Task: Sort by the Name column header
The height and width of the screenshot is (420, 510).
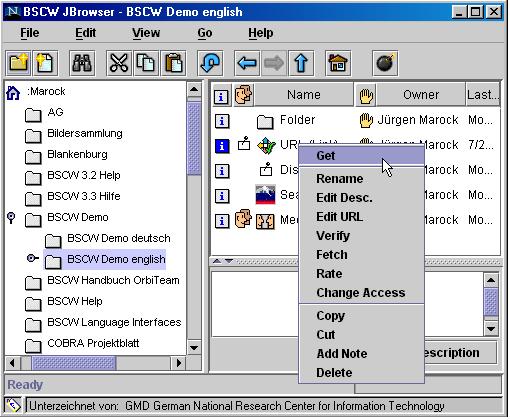Action: click(304, 95)
